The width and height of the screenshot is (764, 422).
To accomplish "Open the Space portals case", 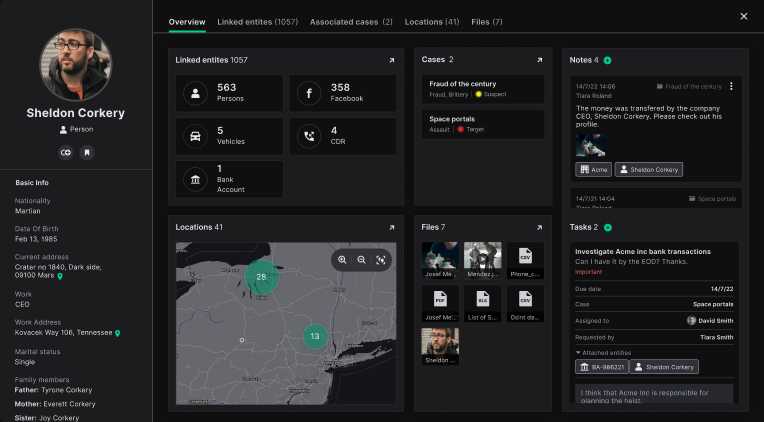I will (483, 124).
